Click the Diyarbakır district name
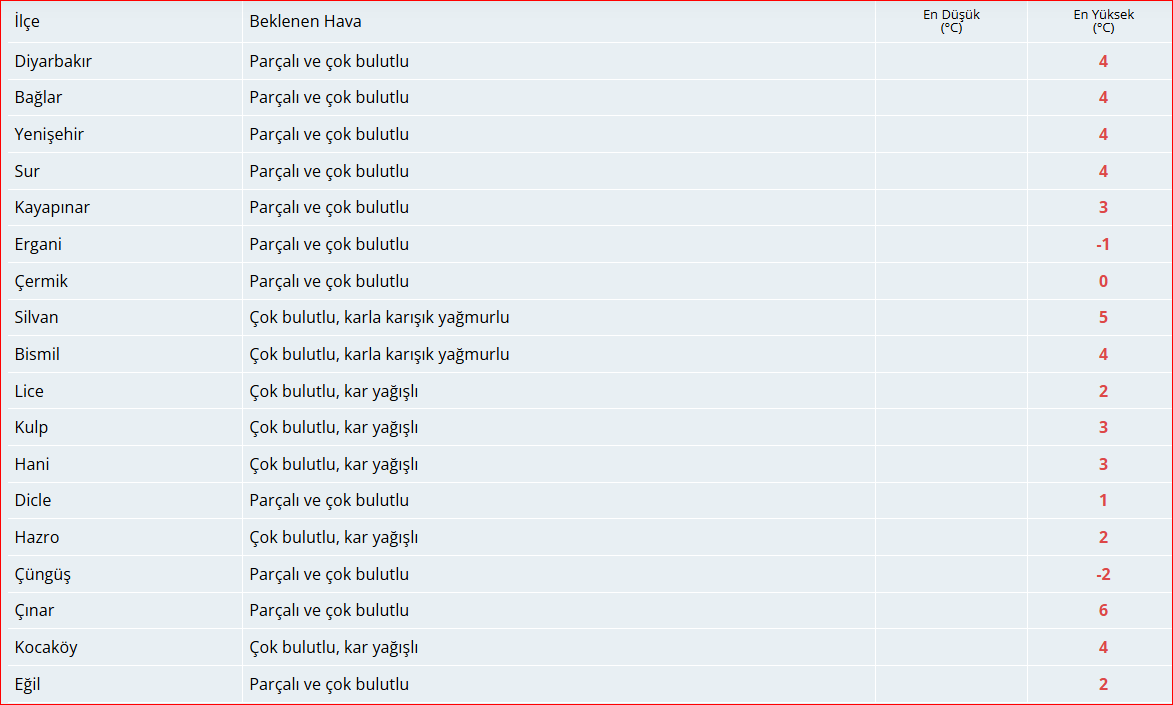The image size is (1173, 705). pos(53,61)
